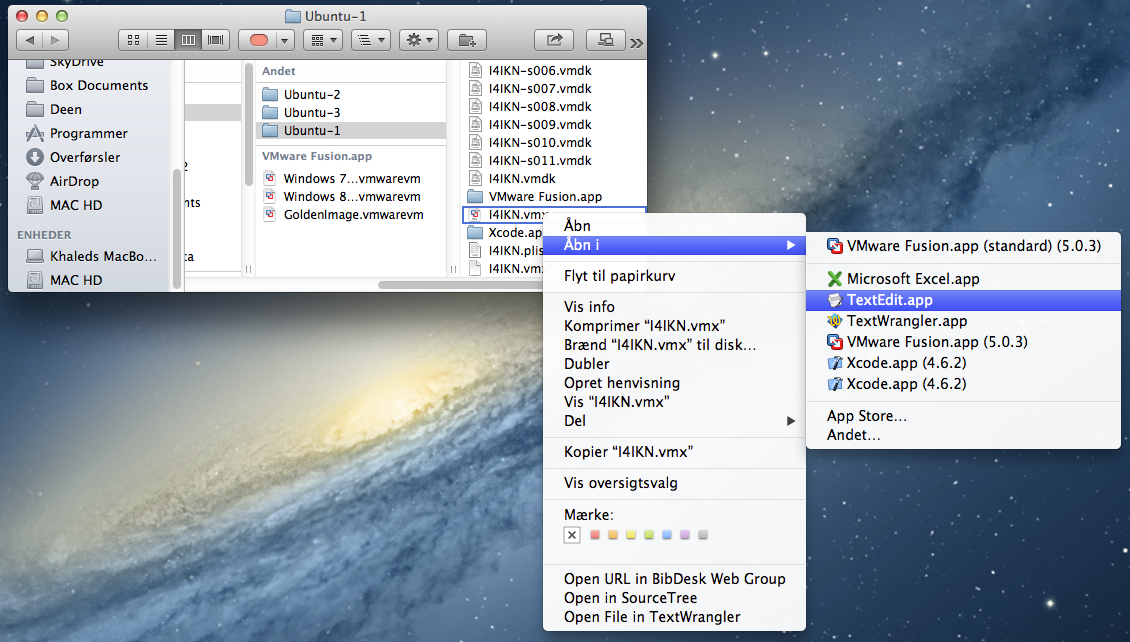Apply the blue label color
The width and height of the screenshot is (1130, 642).
click(667, 535)
